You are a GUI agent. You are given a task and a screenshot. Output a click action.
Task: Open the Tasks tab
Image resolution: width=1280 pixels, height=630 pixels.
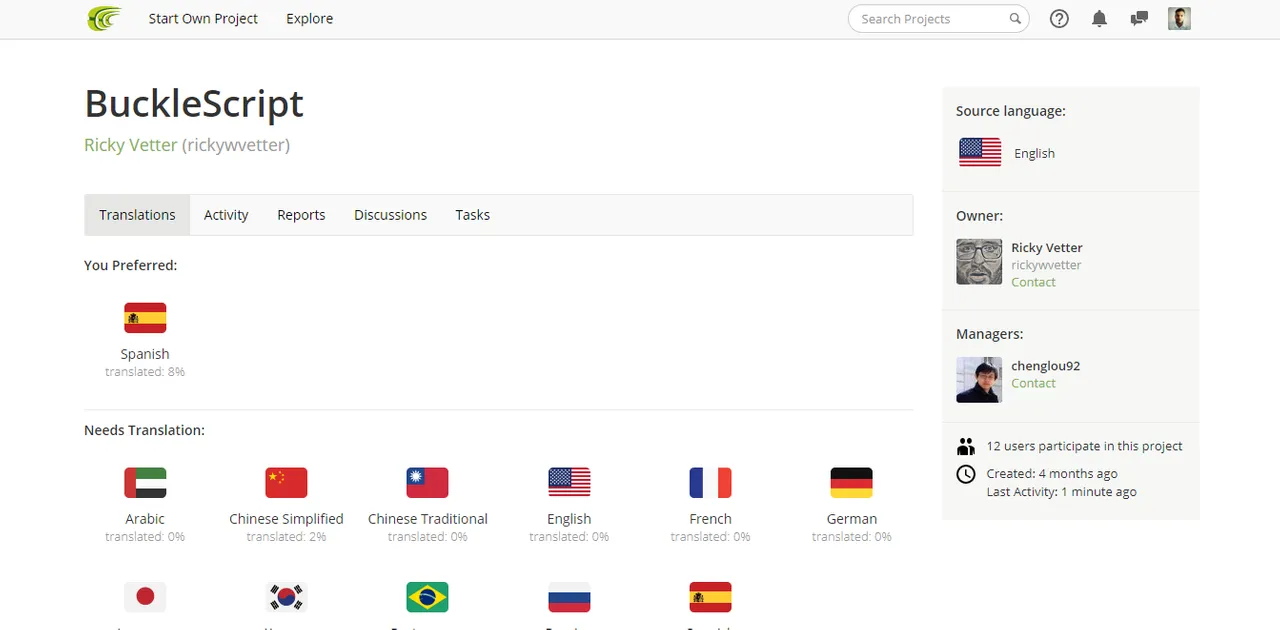pos(472,215)
